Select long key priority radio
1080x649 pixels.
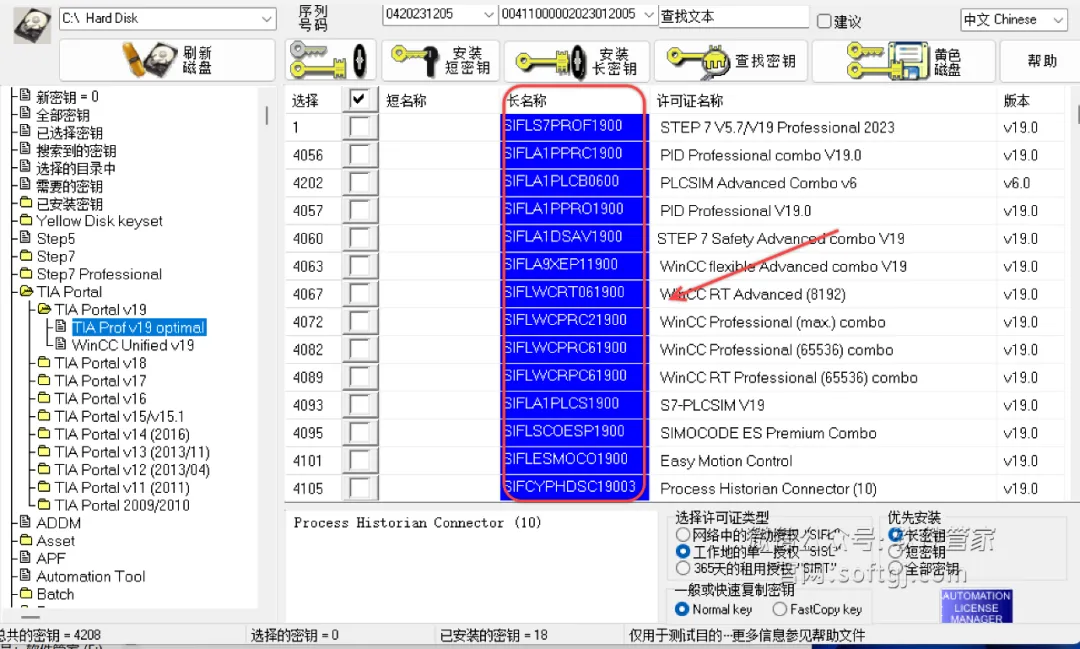point(895,534)
